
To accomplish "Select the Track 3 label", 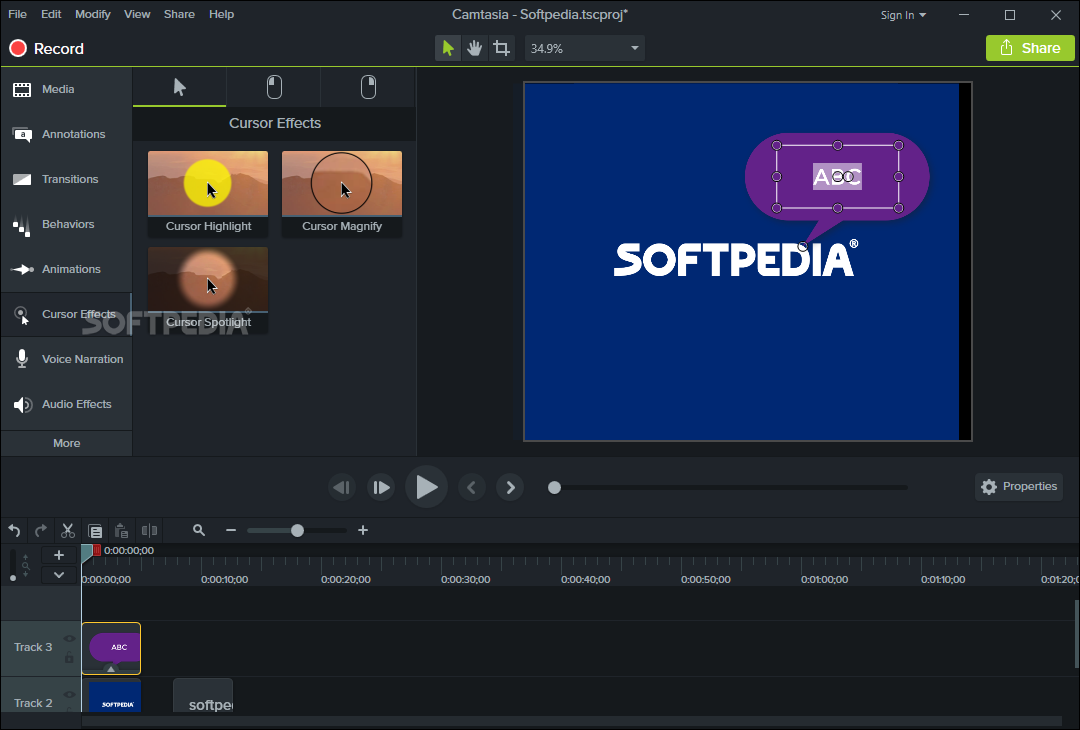I will point(33,647).
